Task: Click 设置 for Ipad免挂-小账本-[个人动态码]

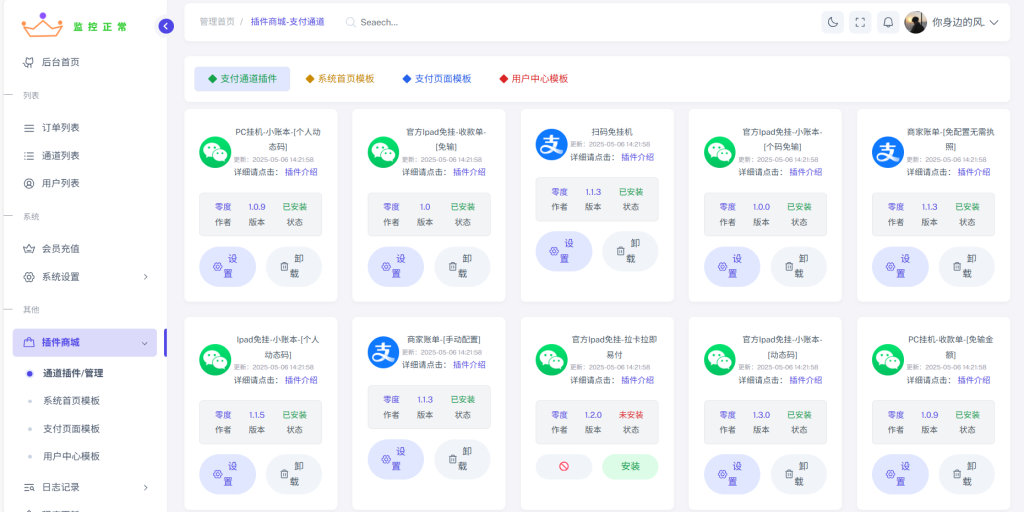Action: pos(227,474)
